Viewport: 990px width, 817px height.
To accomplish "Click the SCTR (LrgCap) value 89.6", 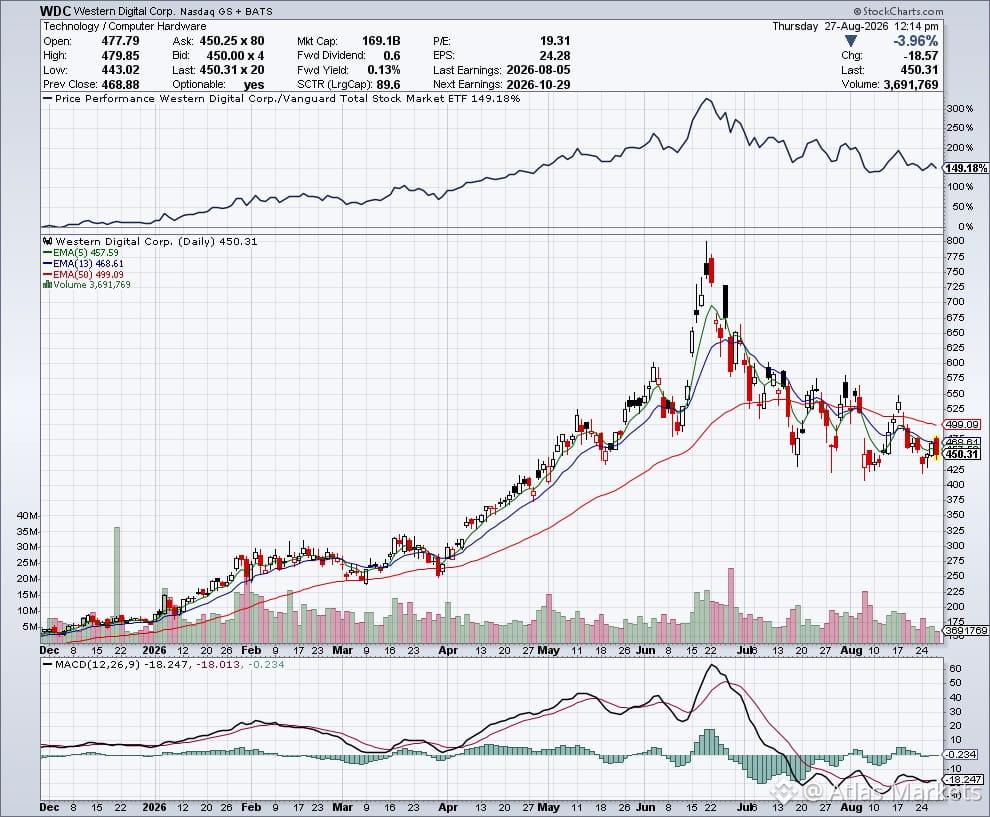I will point(388,85).
